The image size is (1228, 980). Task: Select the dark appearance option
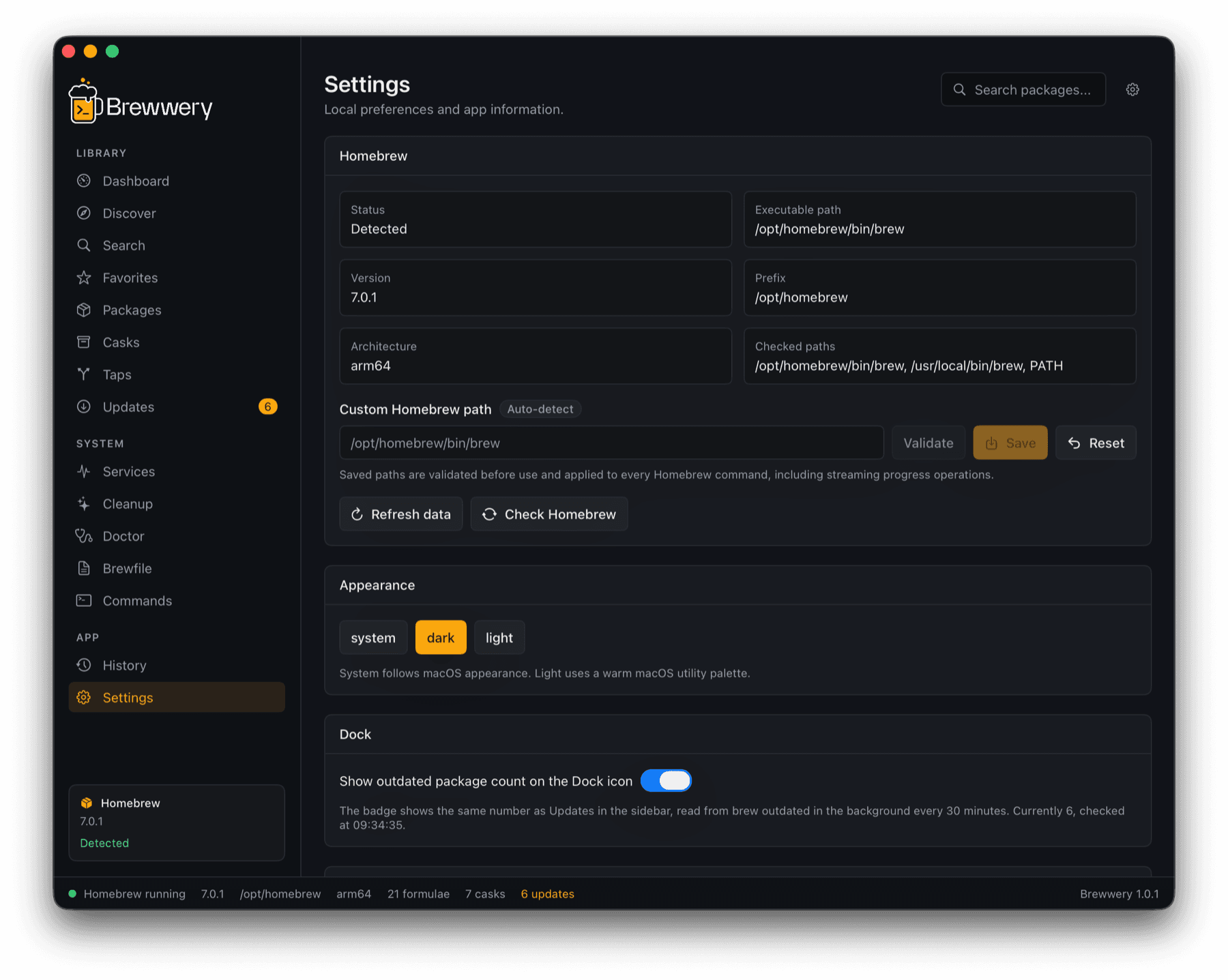coord(441,638)
